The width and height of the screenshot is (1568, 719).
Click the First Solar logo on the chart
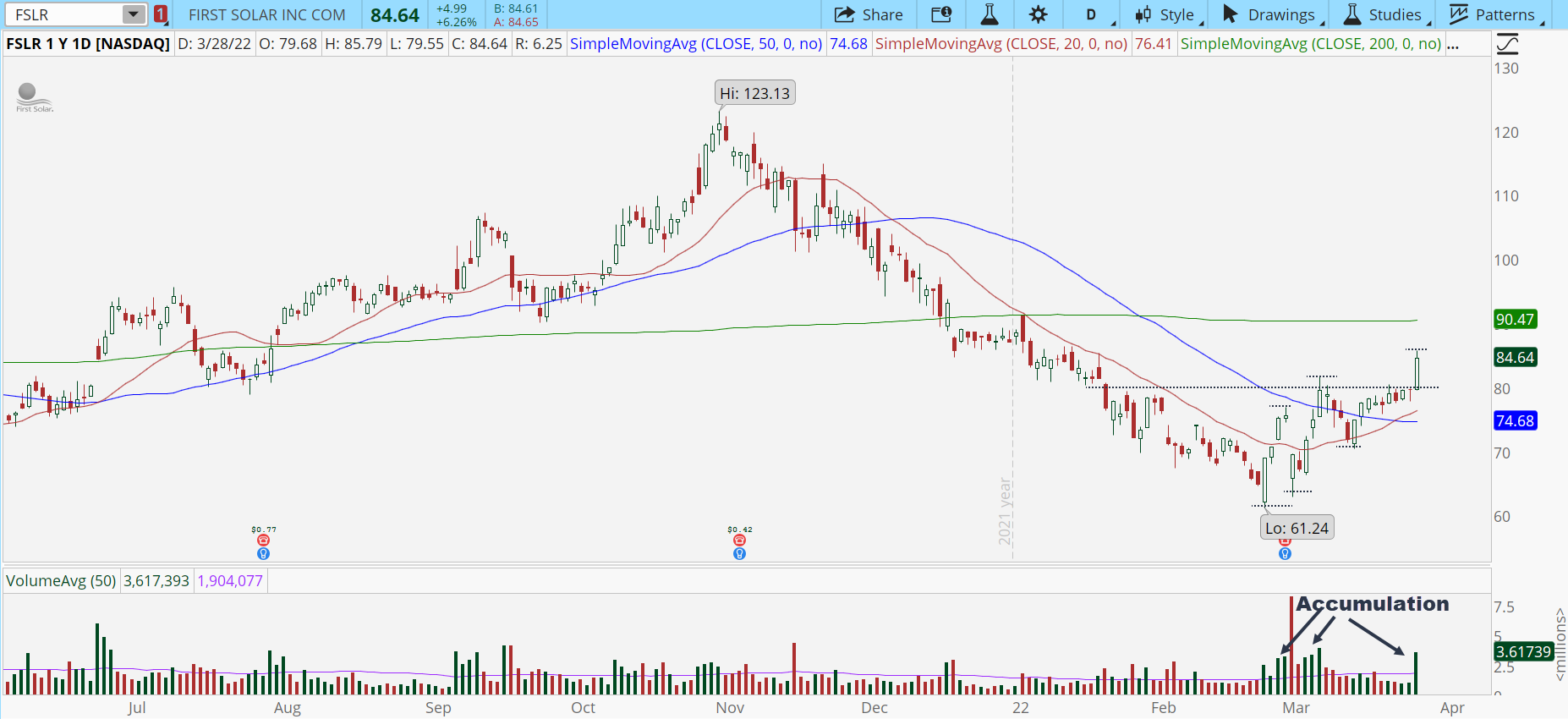pos(34,97)
